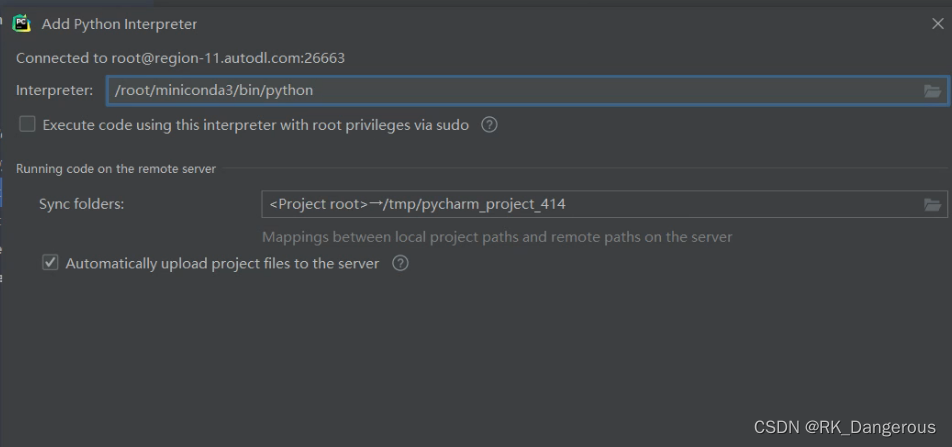952x447 pixels.
Task: Click the 'Mappings between local project paths' hint text
Action: pyautogui.click(x=497, y=237)
